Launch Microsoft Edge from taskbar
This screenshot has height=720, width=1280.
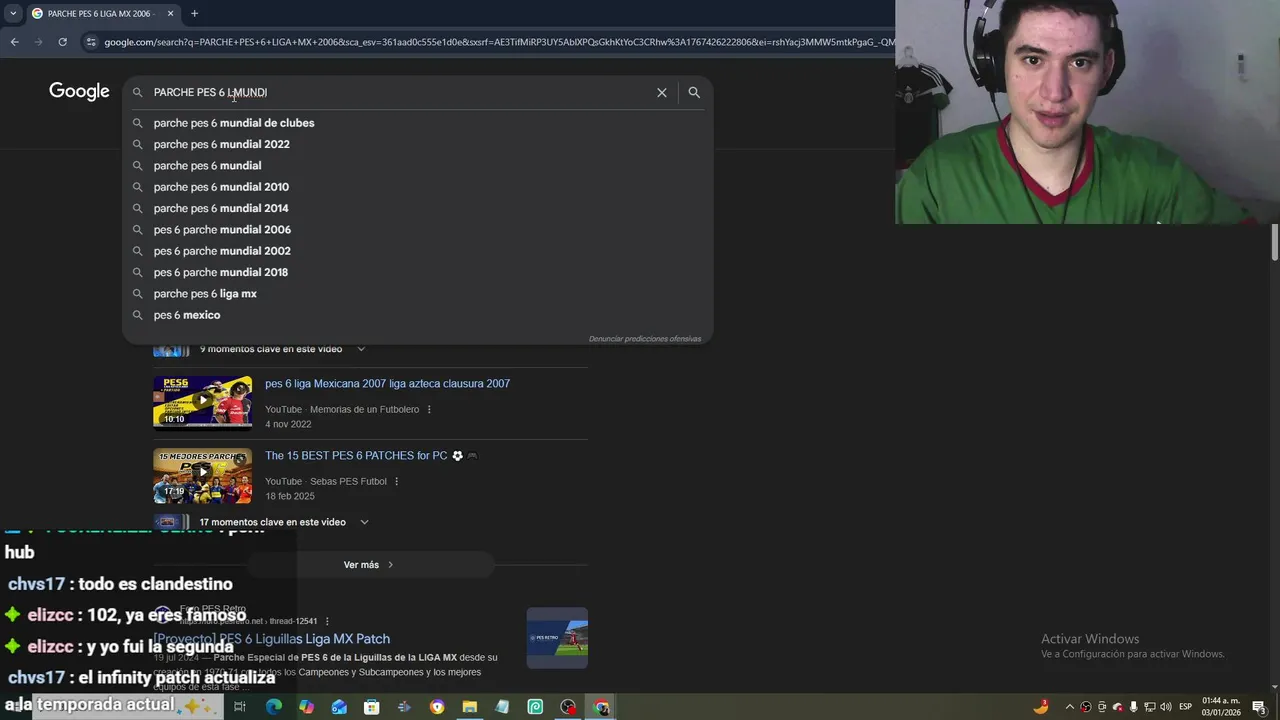pos(273,707)
